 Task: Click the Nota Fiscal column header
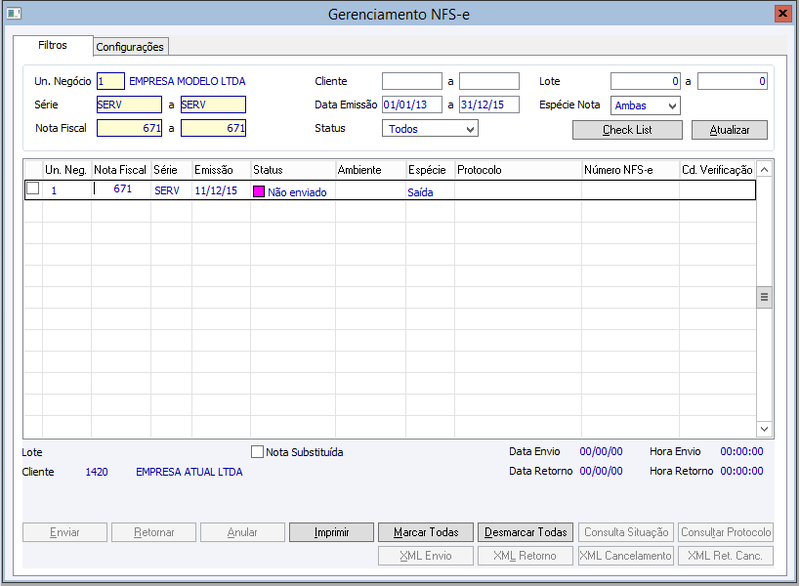121,170
